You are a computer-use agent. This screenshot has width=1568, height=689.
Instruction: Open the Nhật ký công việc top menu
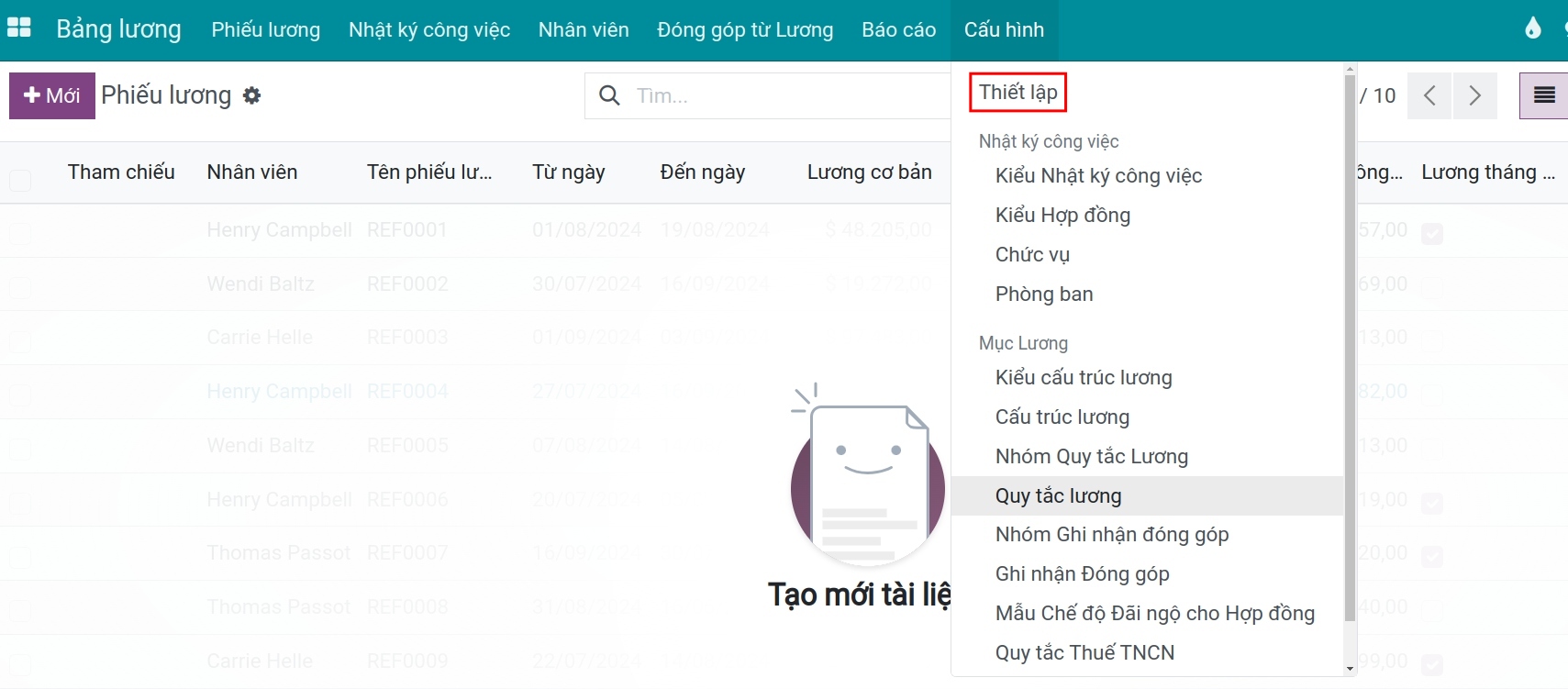pyautogui.click(x=429, y=29)
